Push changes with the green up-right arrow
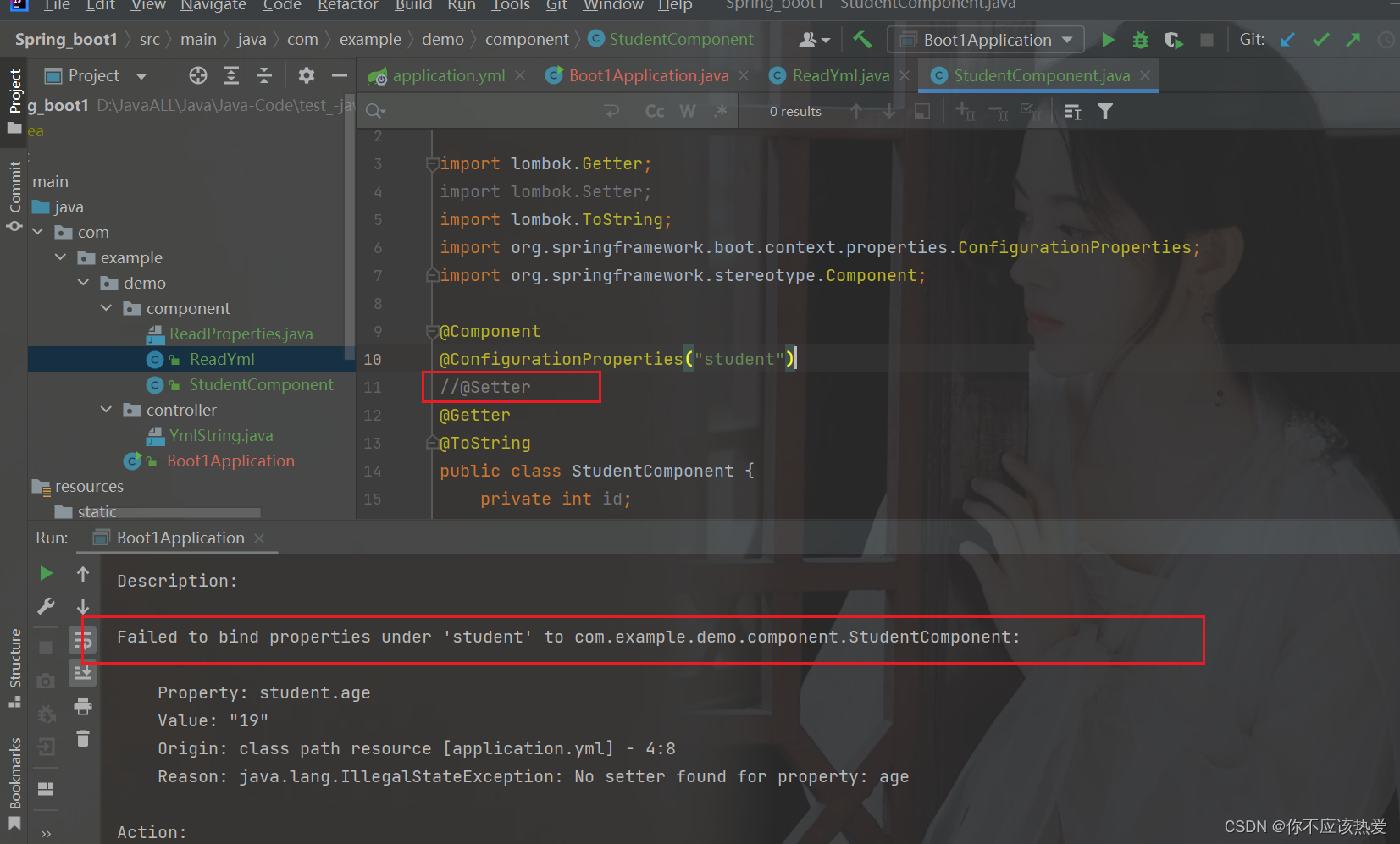The height and width of the screenshot is (844, 1400). 1353,39
